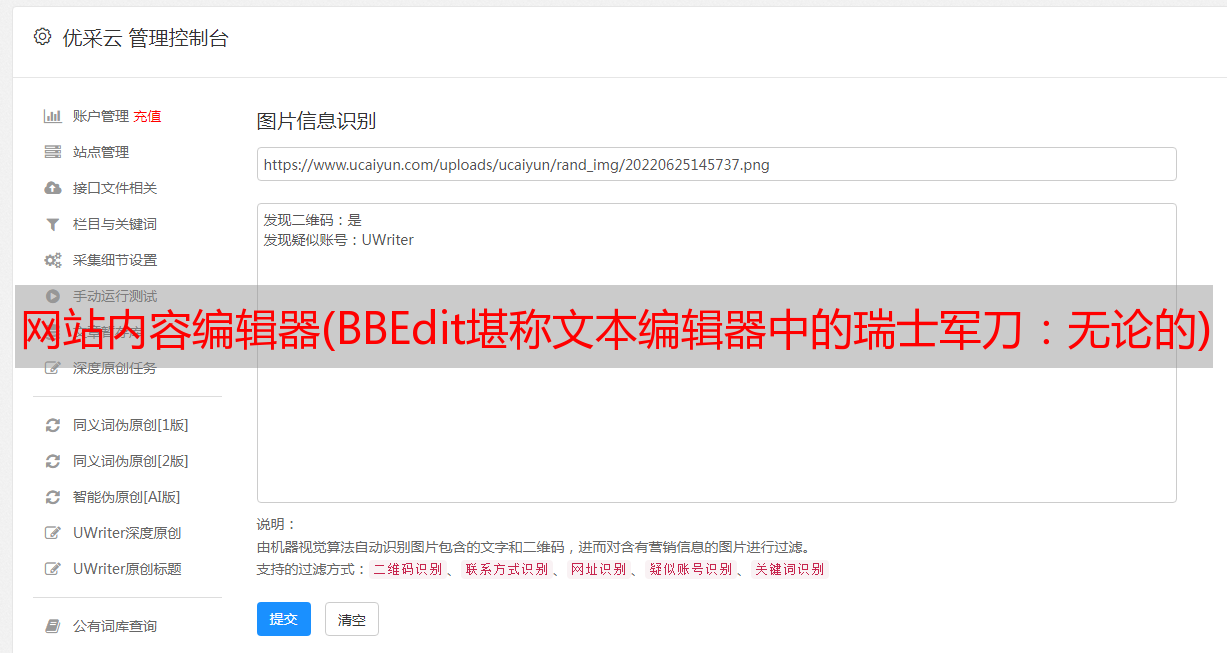Click the 清空 clear button

point(352,619)
